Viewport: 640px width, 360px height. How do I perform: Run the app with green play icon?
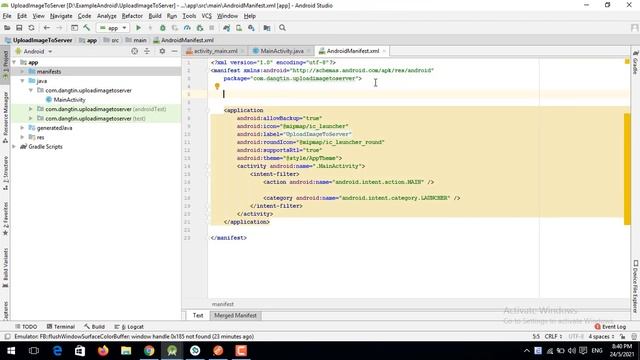click(138, 28)
